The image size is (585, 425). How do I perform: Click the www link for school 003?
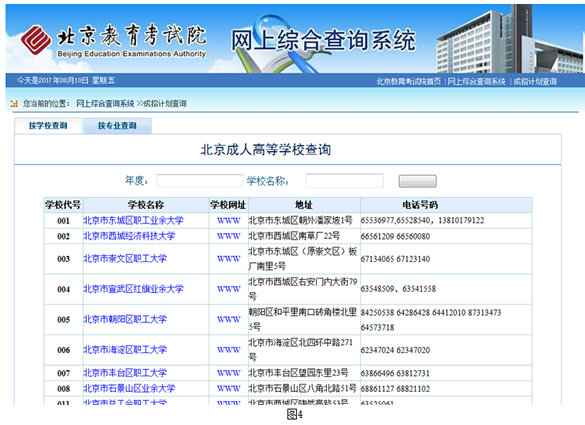pyautogui.click(x=229, y=259)
